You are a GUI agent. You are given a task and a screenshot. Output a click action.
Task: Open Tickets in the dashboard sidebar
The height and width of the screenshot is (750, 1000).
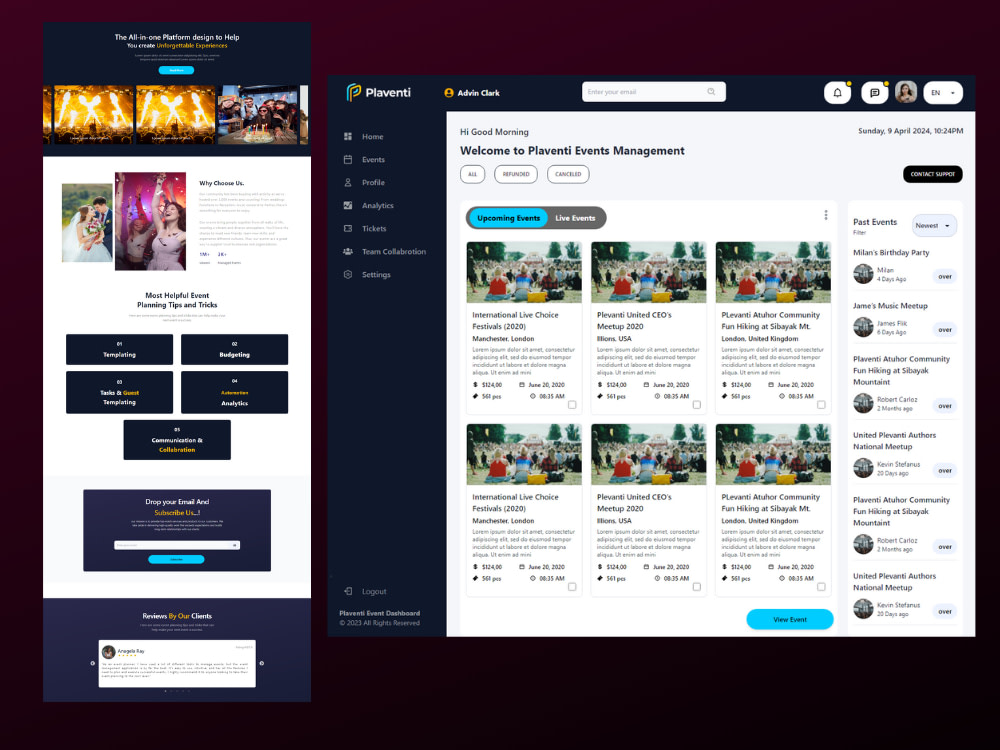374,228
